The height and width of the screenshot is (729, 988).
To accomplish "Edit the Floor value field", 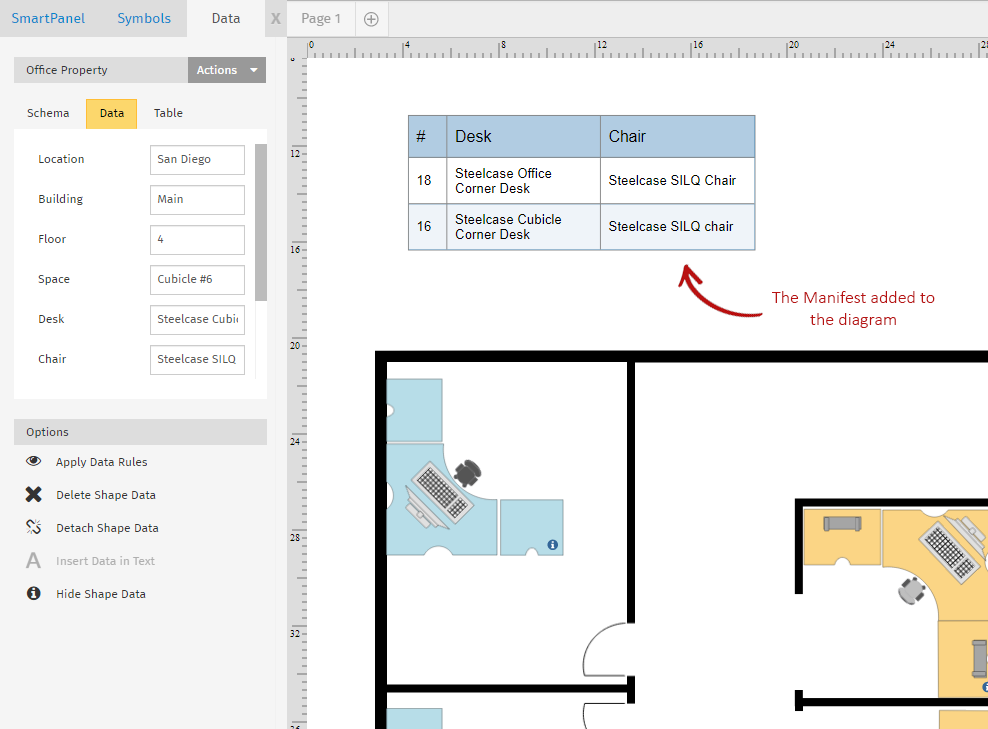I will point(197,240).
